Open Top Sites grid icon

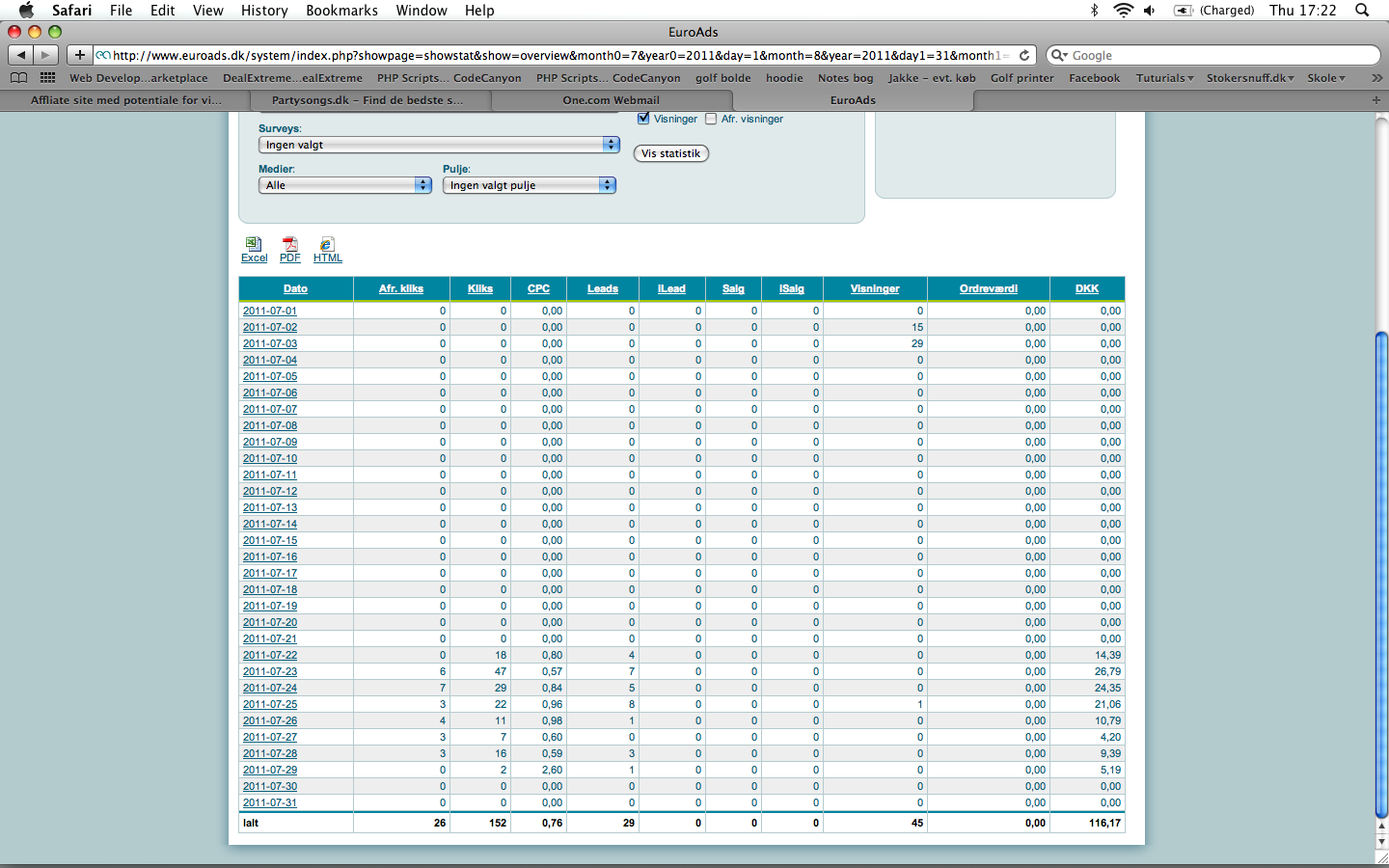coord(47,78)
